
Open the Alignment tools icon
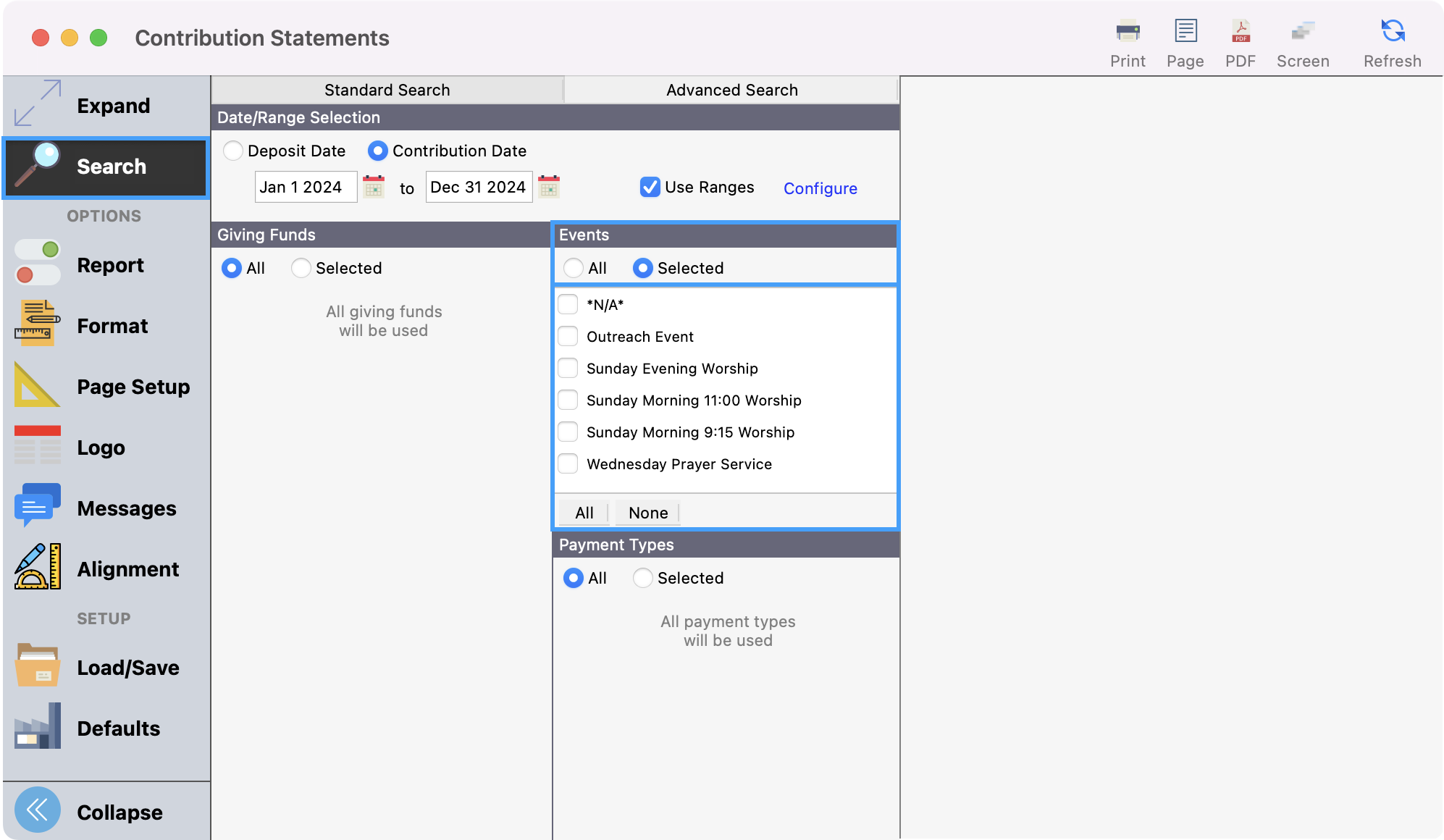(x=38, y=567)
